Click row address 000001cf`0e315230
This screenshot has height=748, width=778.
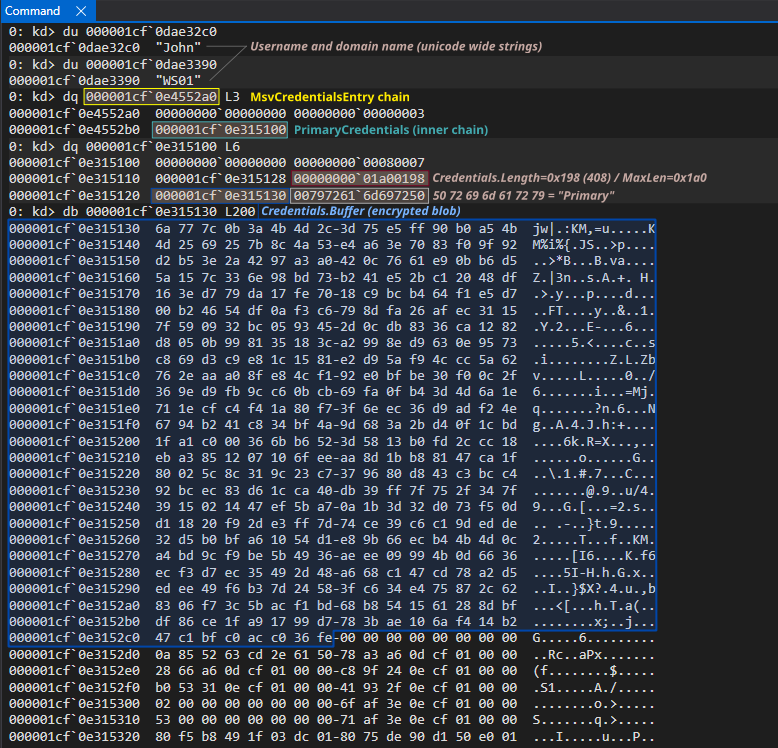74,491
